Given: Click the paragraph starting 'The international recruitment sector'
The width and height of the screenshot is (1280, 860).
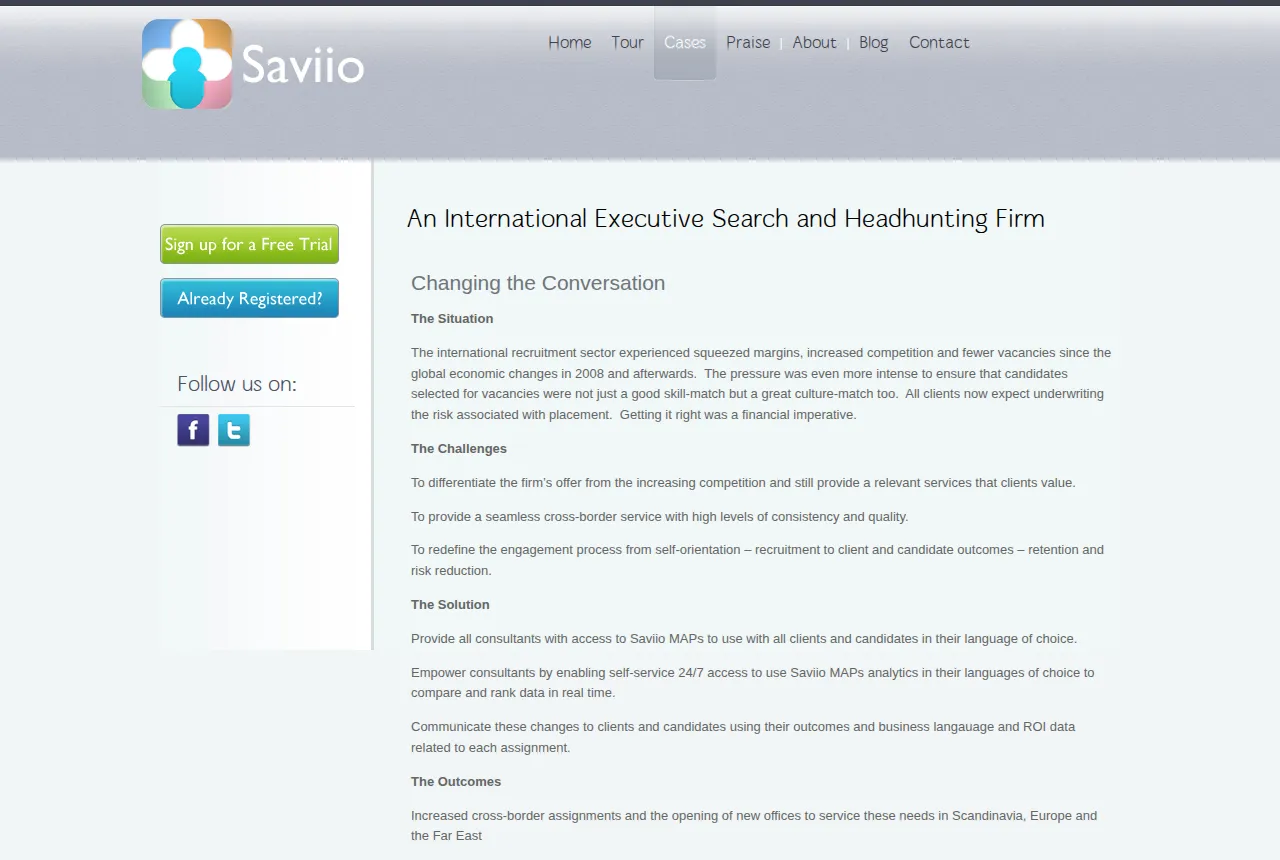Looking at the screenshot, I should (761, 384).
